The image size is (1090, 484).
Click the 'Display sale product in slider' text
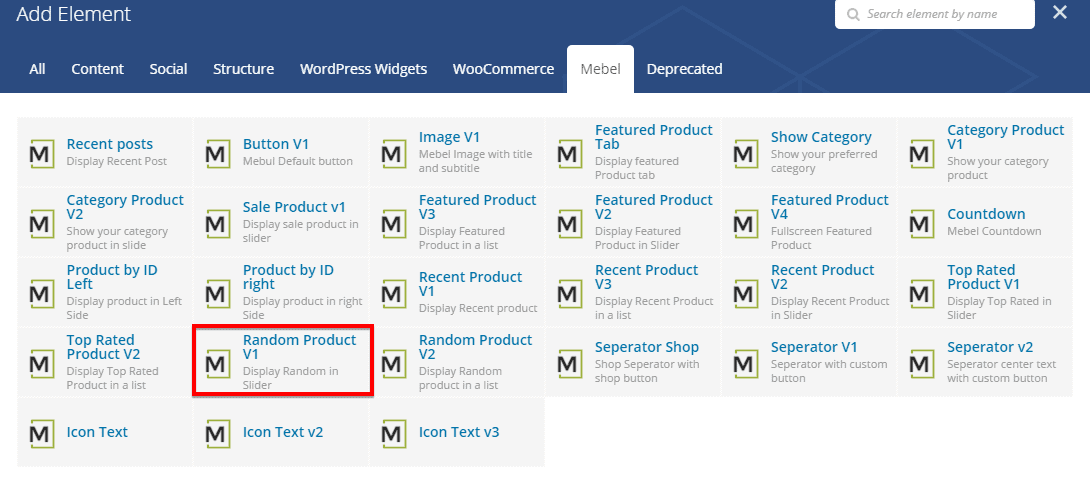pos(301,231)
